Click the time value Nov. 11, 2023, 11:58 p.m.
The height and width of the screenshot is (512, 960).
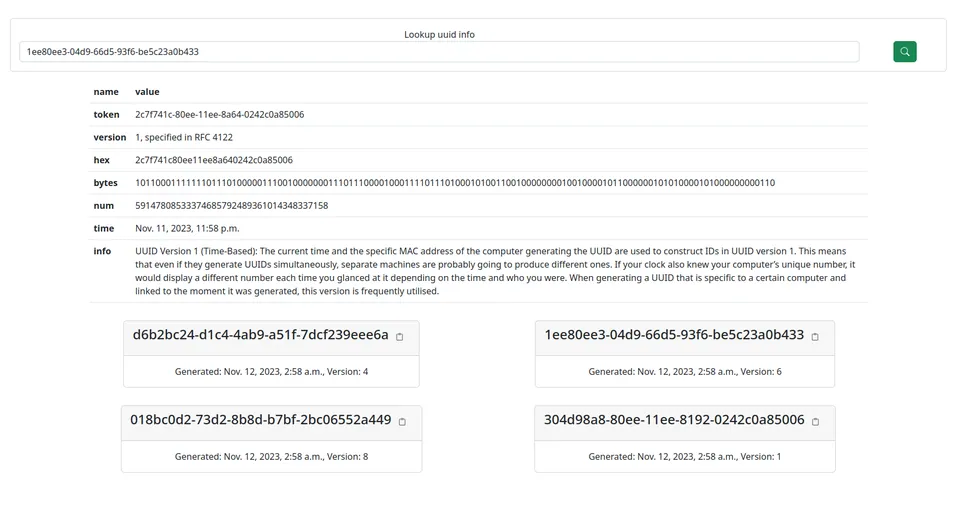[187, 228]
